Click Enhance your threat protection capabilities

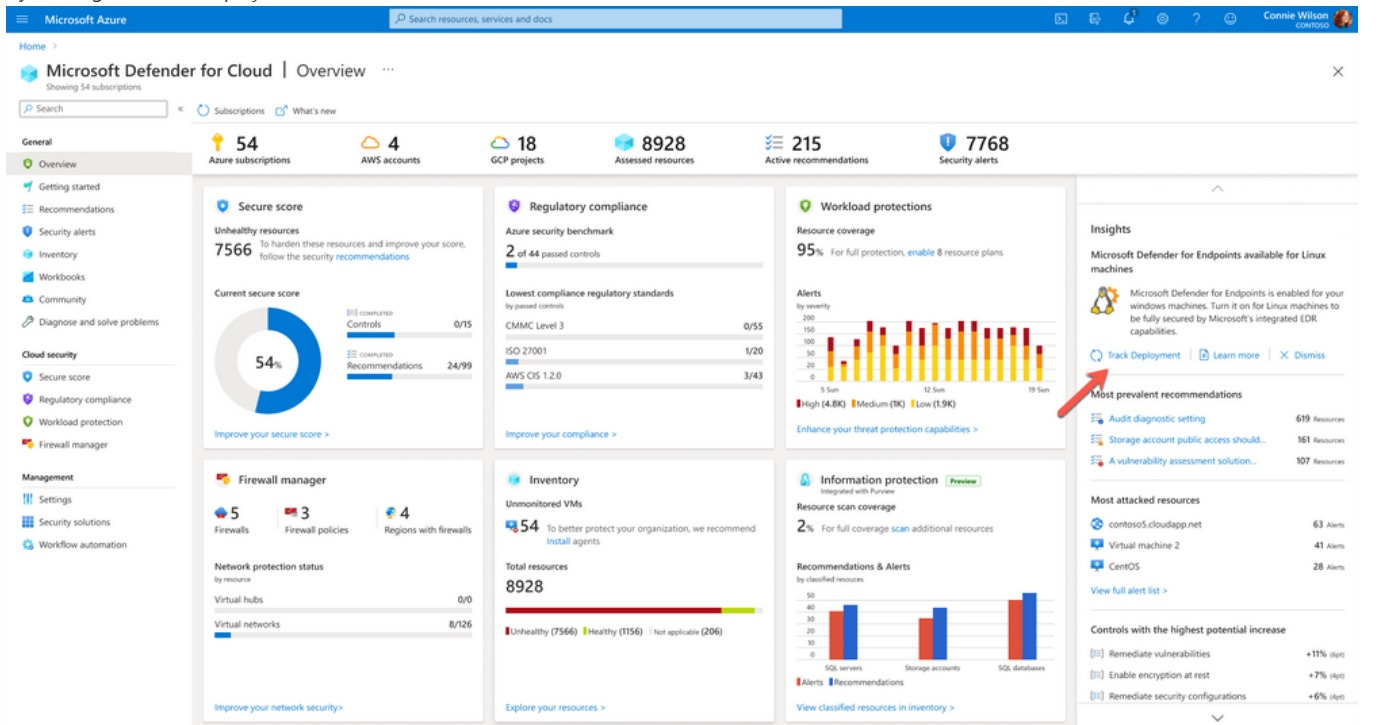point(887,429)
